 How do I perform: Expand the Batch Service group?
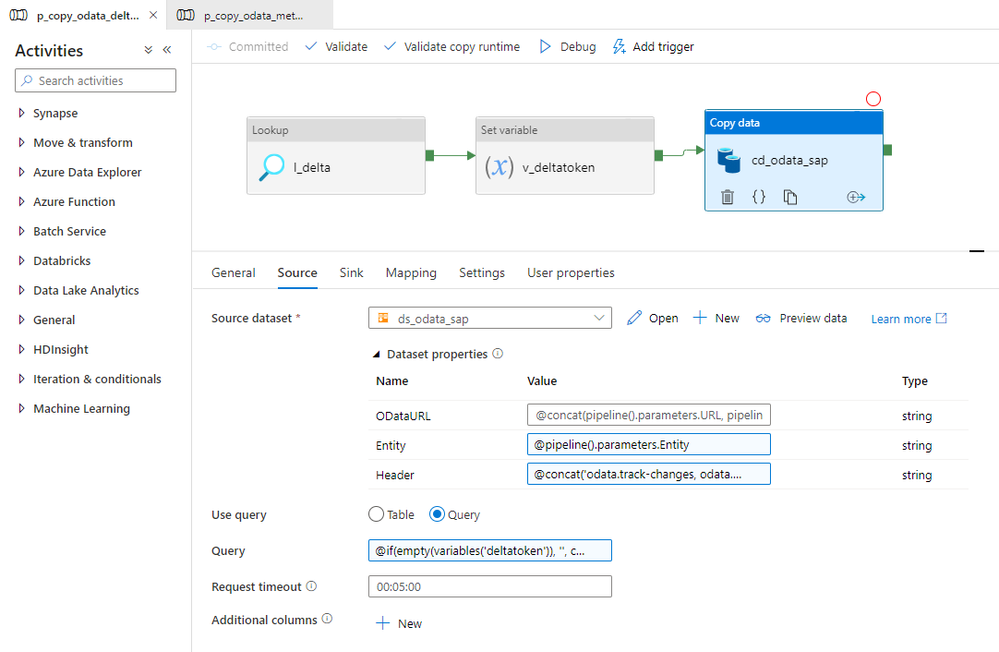[x=21, y=231]
